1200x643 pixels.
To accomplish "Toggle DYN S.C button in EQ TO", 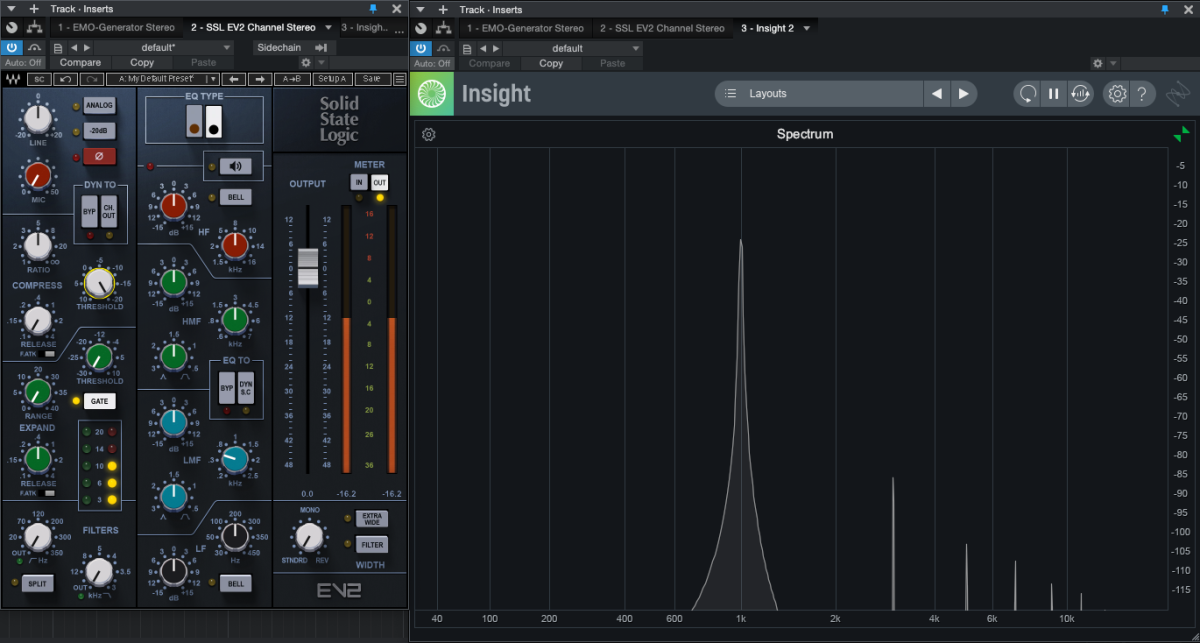I will (x=245, y=388).
